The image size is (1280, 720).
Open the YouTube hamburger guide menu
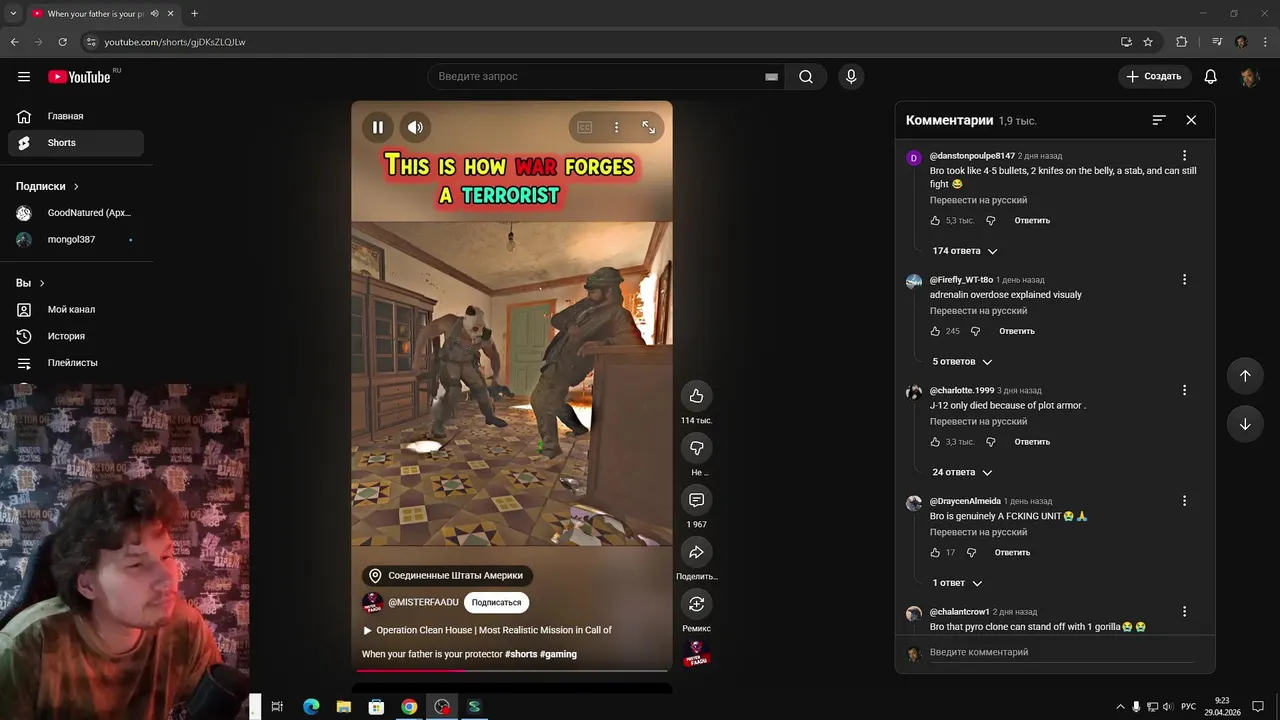pos(24,76)
